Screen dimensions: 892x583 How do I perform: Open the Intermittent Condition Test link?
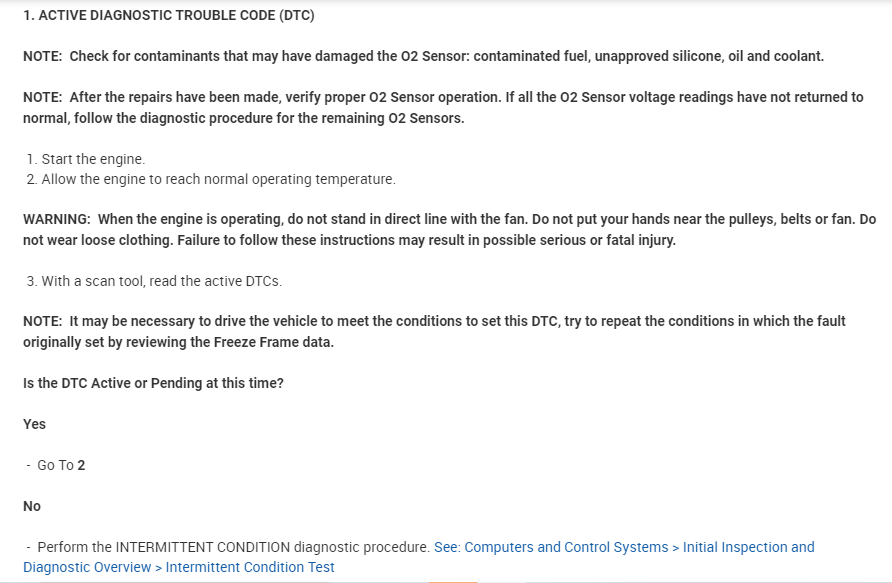coord(250,567)
